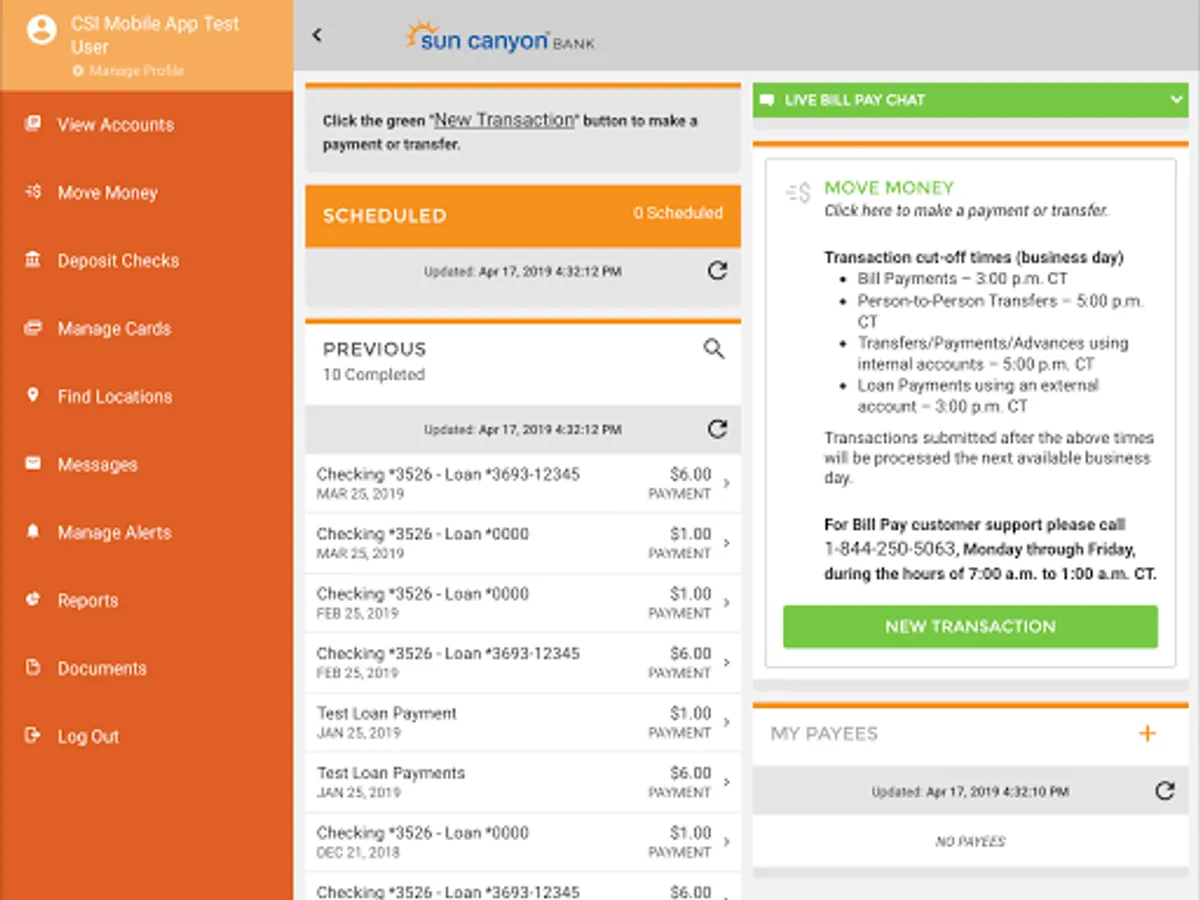Open the Documents text label
Screen dimensions: 1200x900
102,669
